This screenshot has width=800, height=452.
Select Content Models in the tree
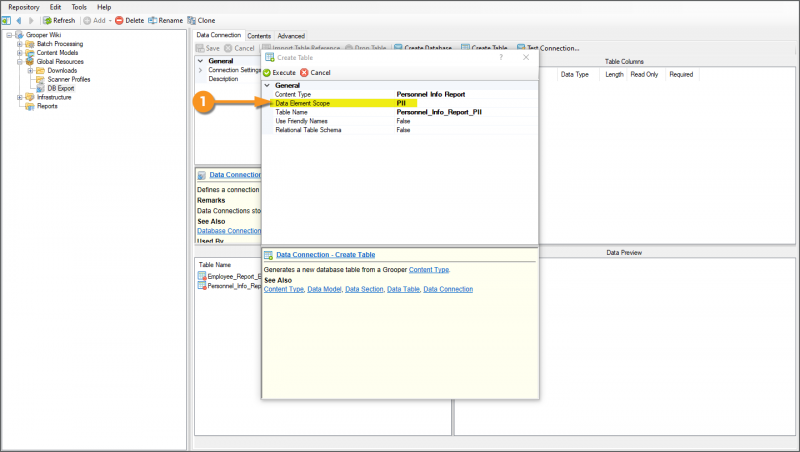(x=57, y=53)
